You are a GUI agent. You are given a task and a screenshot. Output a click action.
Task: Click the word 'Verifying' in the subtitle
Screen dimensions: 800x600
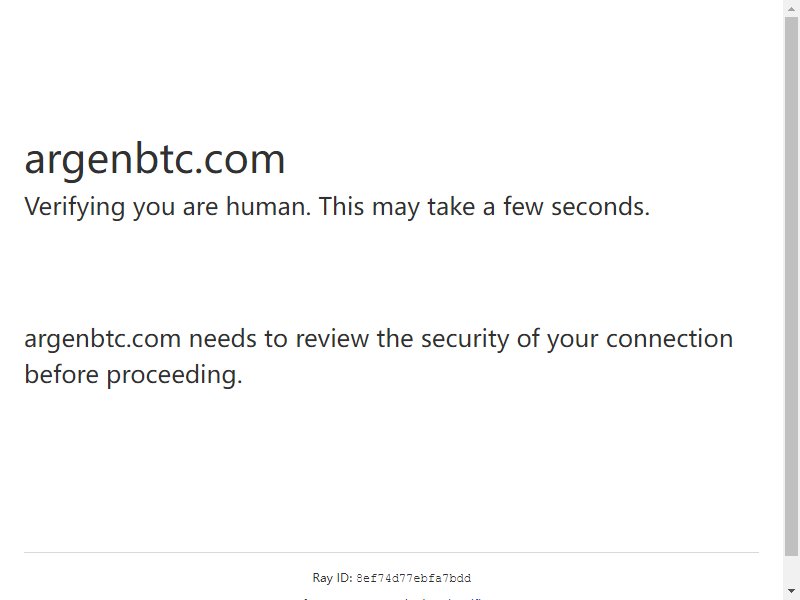pyautogui.click(x=74, y=207)
